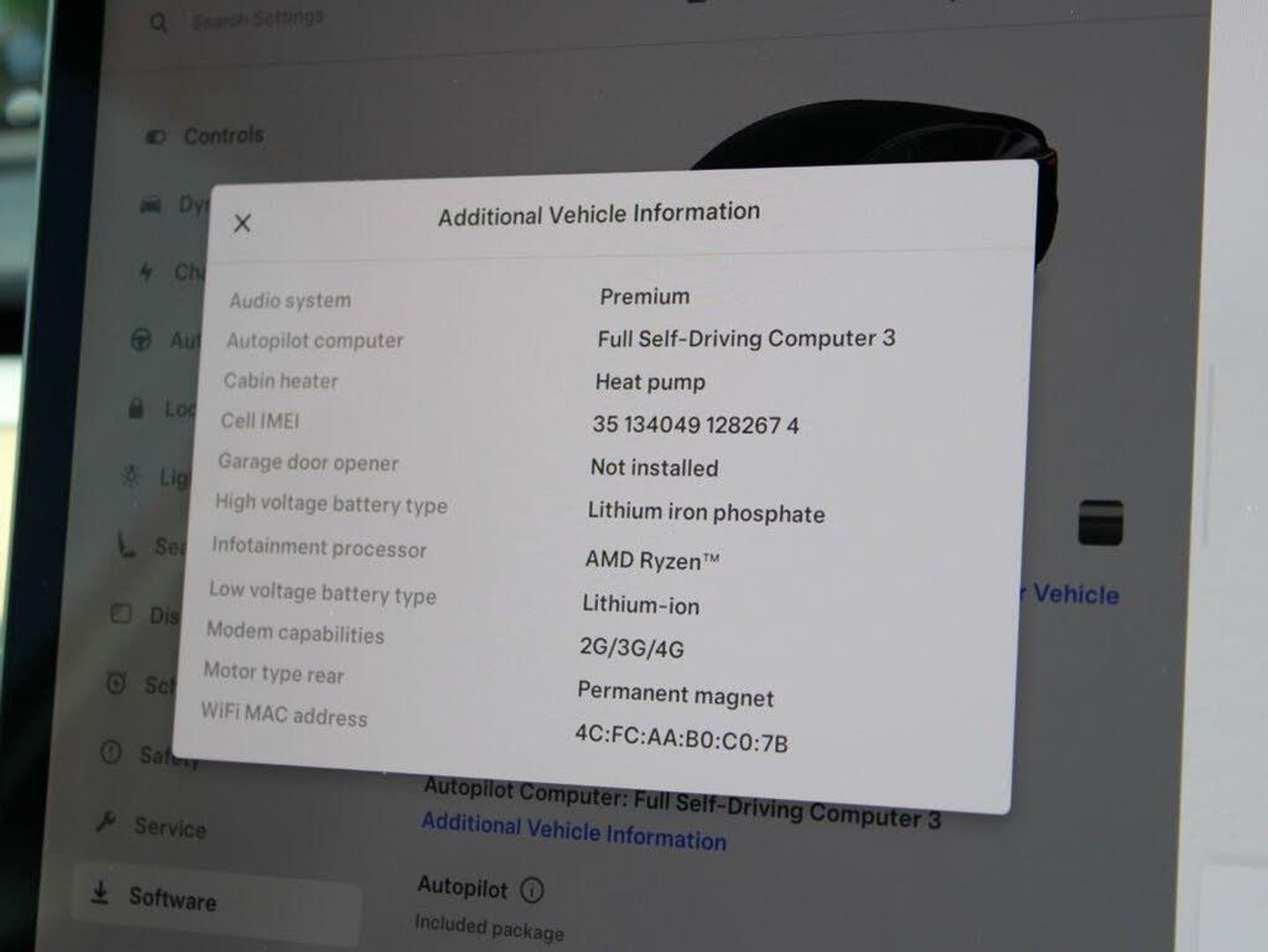Select the Lithium iron phosphate value
1268x952 pixels.
click(x=706, y=513)
